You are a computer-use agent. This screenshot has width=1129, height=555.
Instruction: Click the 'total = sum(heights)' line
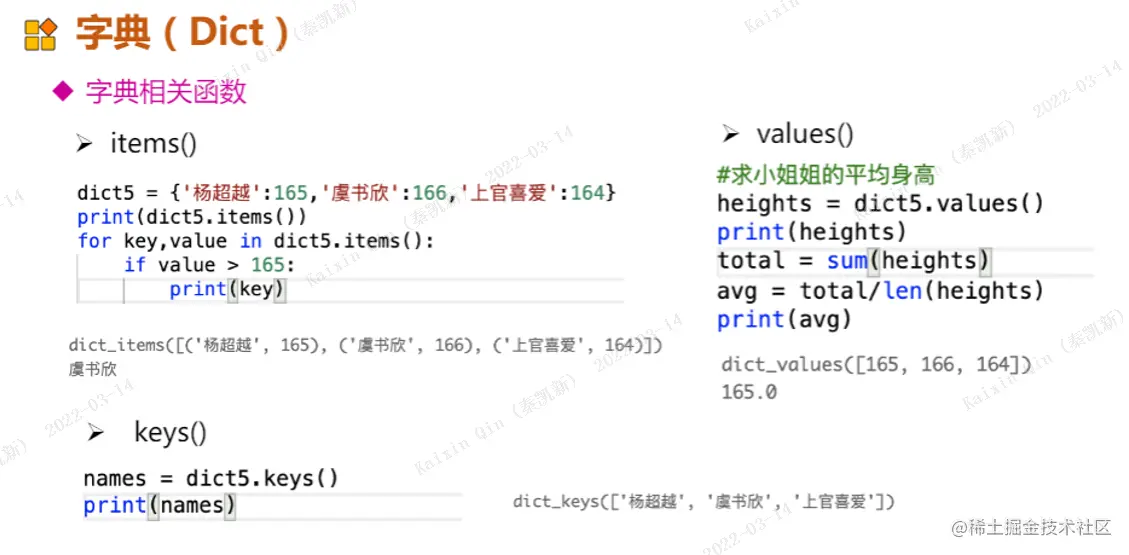point(854,261)
